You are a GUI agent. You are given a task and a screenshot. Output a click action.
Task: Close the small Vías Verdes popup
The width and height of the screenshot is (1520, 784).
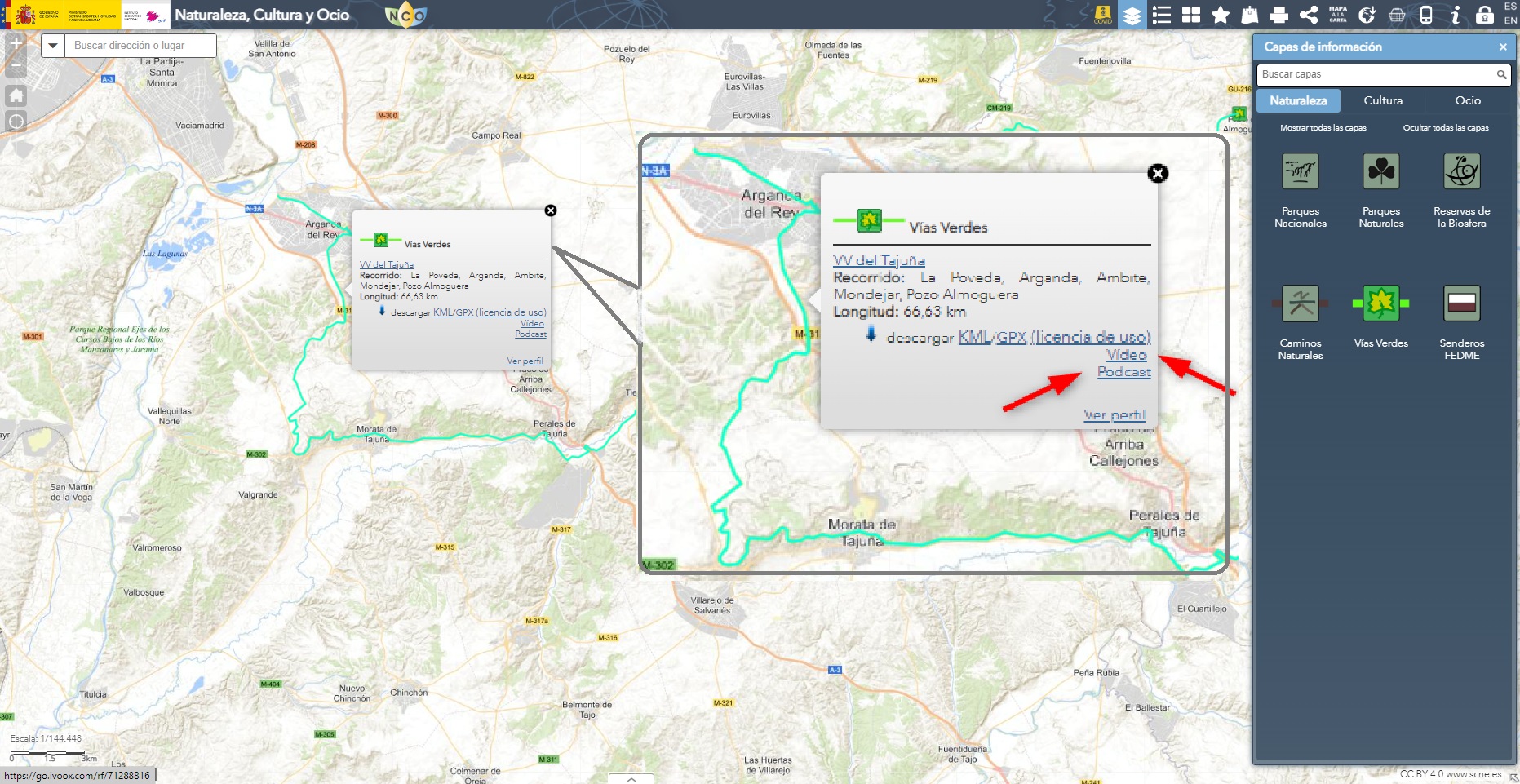pyautogui.click(x=551, y=210)
